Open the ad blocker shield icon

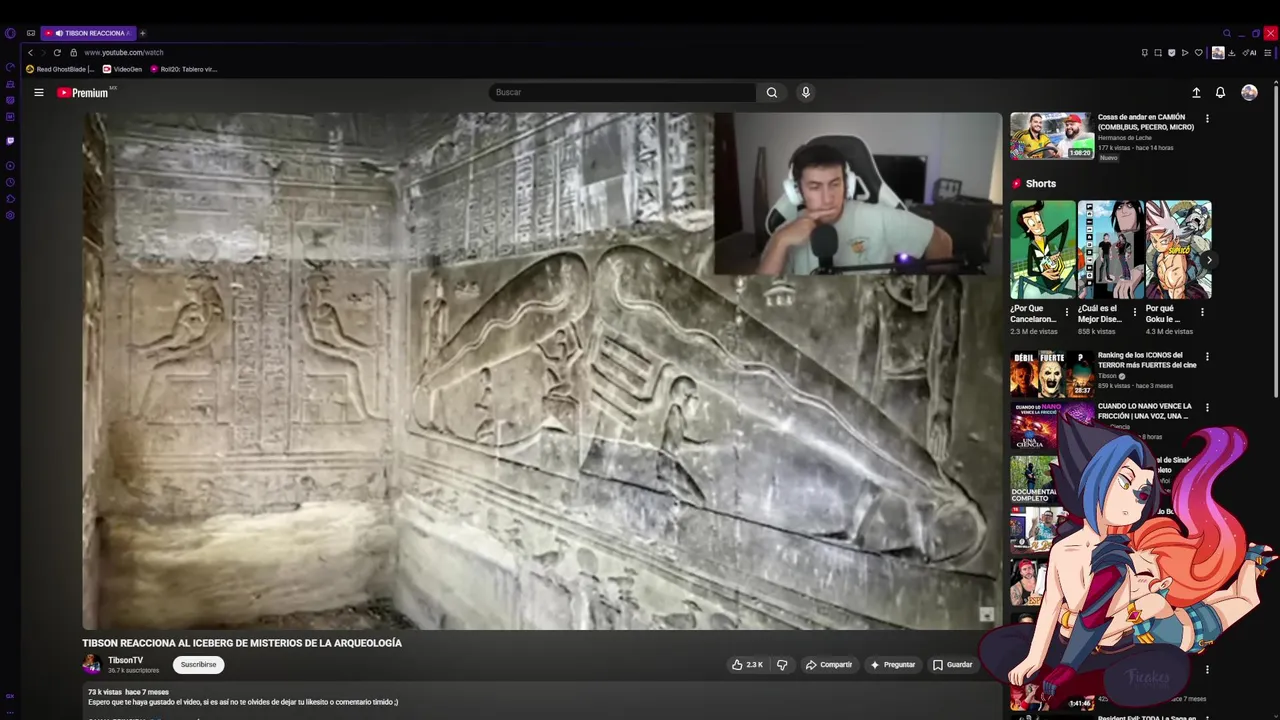[x=1172, y=52]
